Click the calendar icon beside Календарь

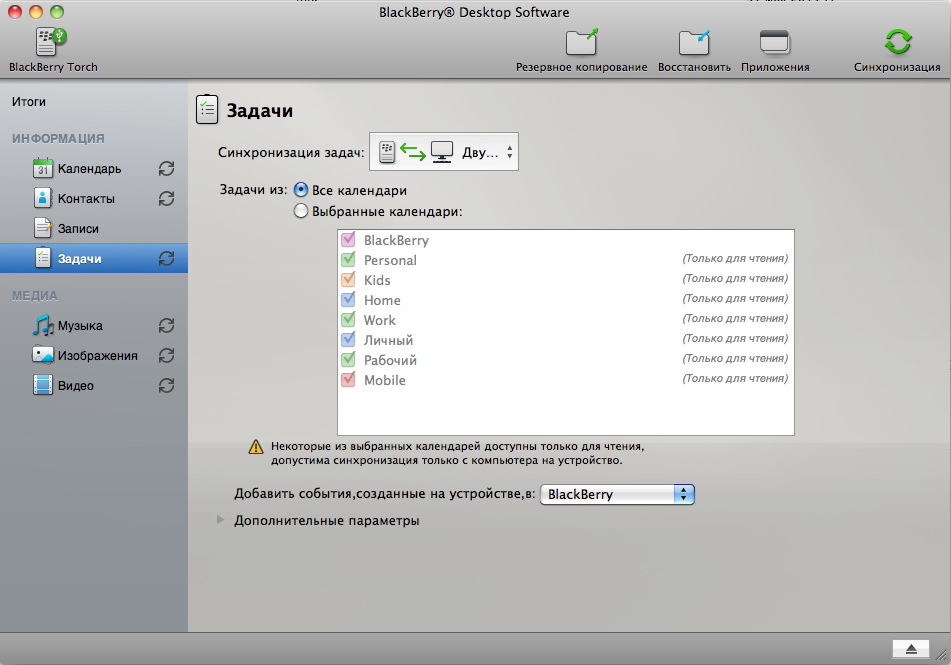click(42, 168)
